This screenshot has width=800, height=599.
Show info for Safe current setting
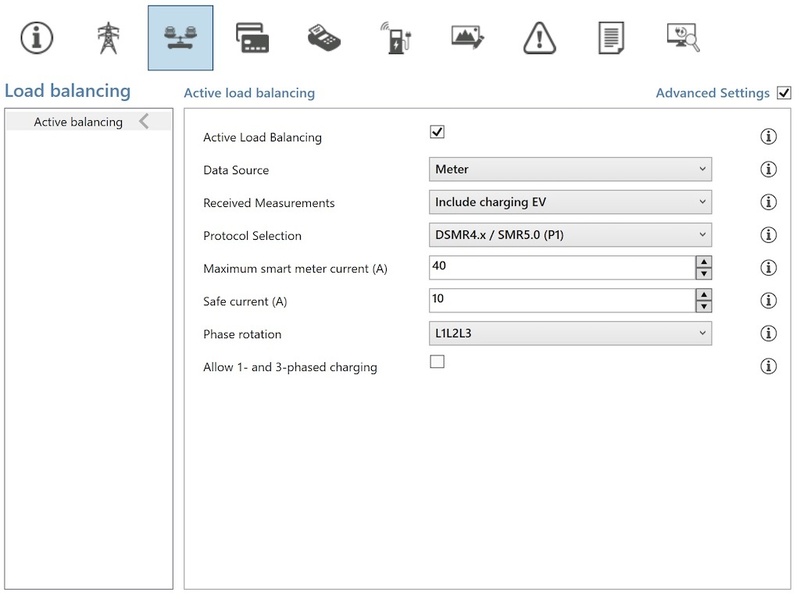(768, 301)
